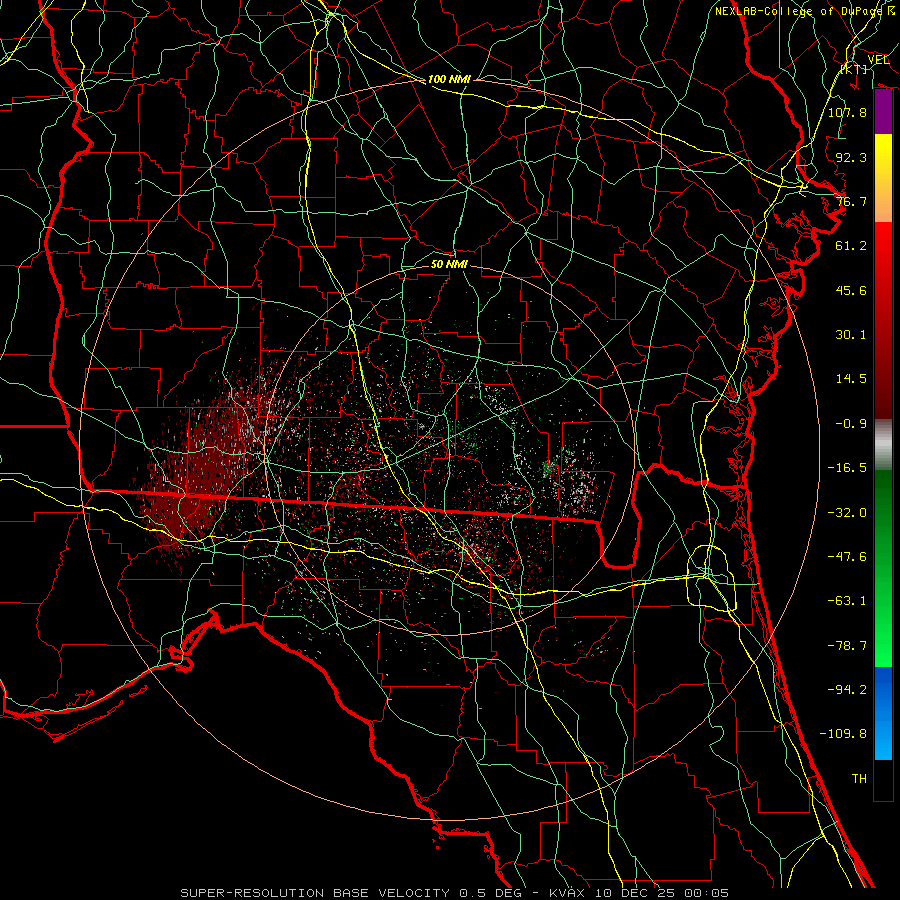Screen dimensions: 900x900
Task: Click the 50 NMI range ring label
Action: [449, 264]
